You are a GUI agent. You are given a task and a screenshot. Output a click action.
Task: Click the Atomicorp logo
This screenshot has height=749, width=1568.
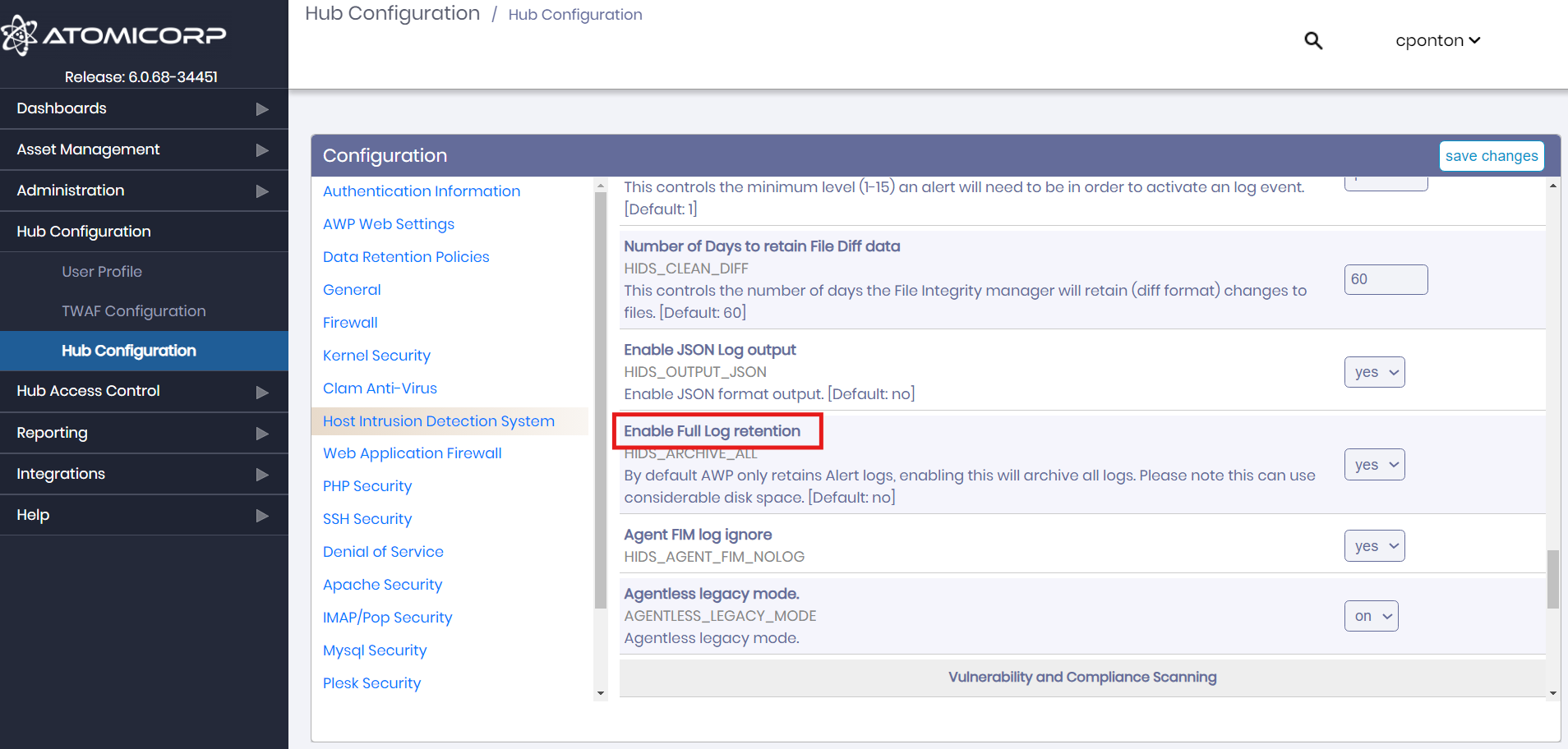point(115,34)
